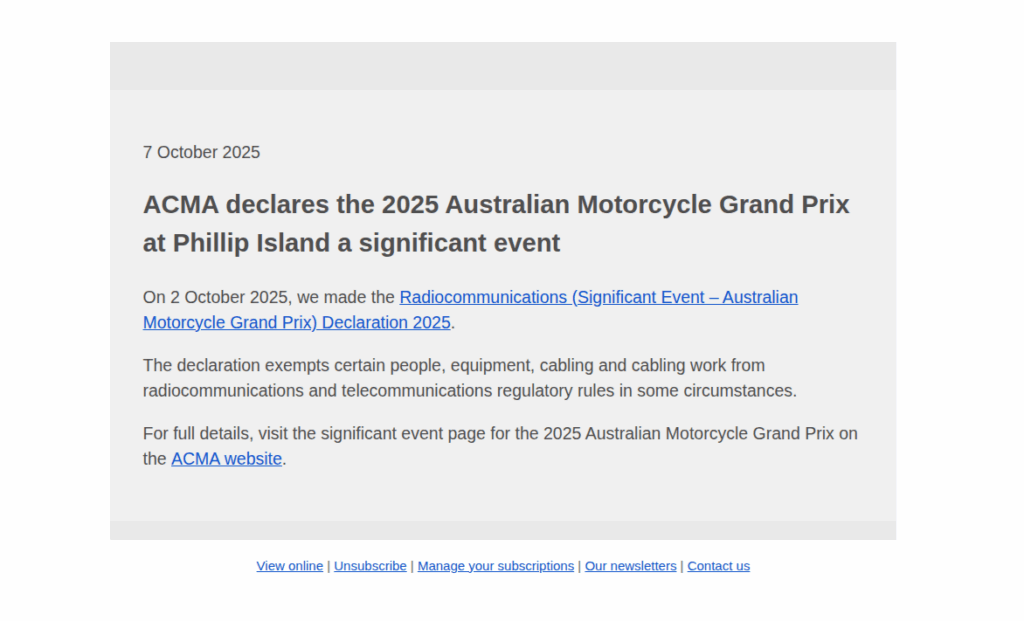Click the View online link
1024x621 pixels.
(x=289, y=566)
